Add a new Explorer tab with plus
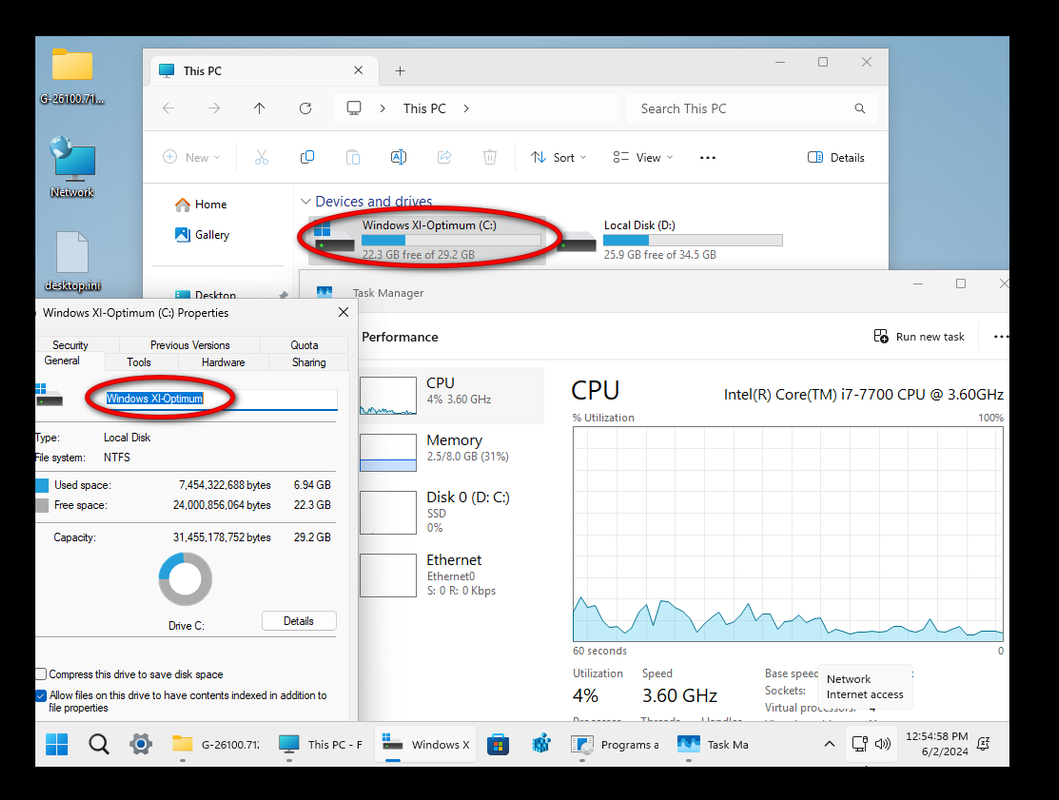The image size is (1059, 800). (400, 71)
